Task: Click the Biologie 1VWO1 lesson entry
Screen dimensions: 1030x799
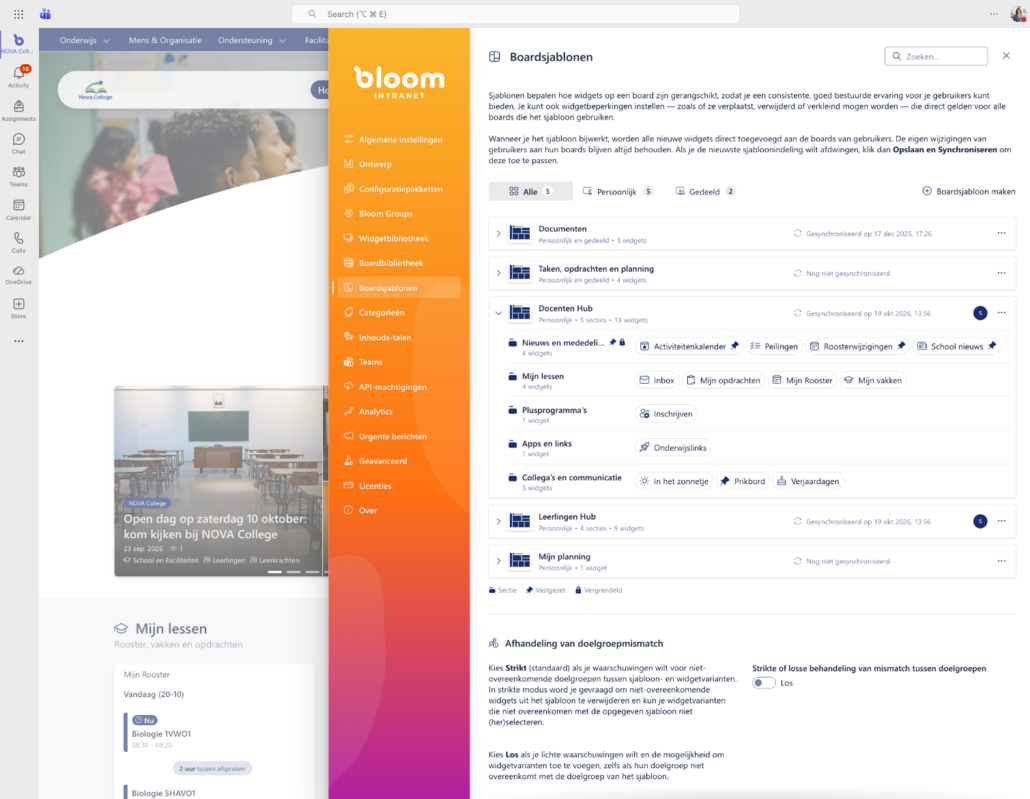Action: click(215, 733)
